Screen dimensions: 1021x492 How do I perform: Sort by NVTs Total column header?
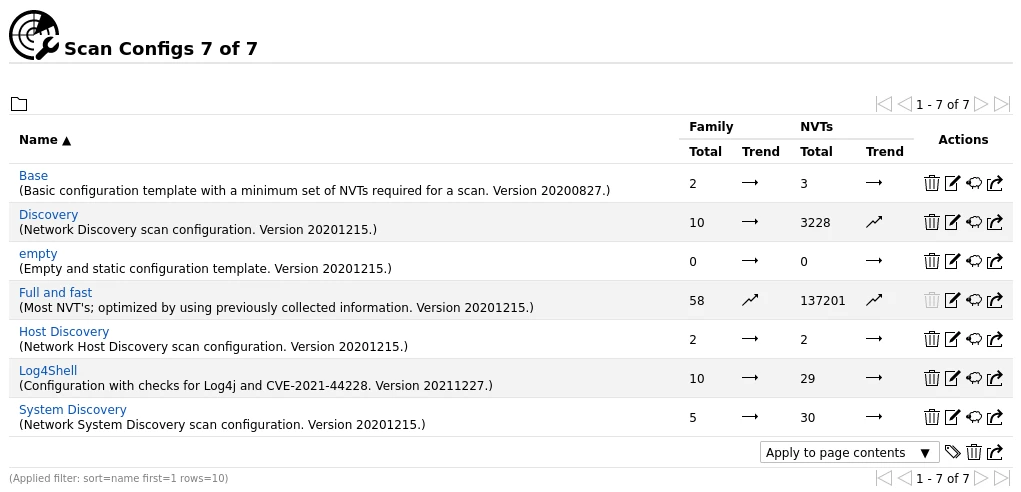pos(816,152)
